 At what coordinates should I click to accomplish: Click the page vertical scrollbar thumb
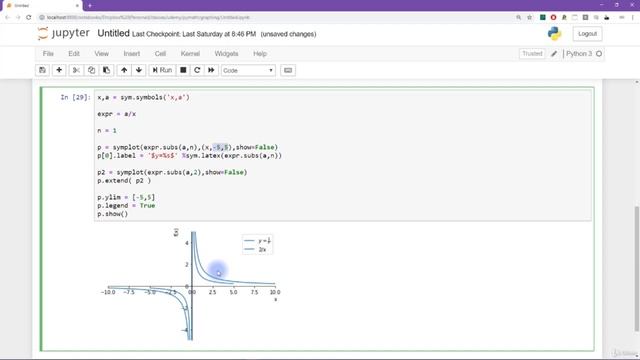[x=636, y=269]
